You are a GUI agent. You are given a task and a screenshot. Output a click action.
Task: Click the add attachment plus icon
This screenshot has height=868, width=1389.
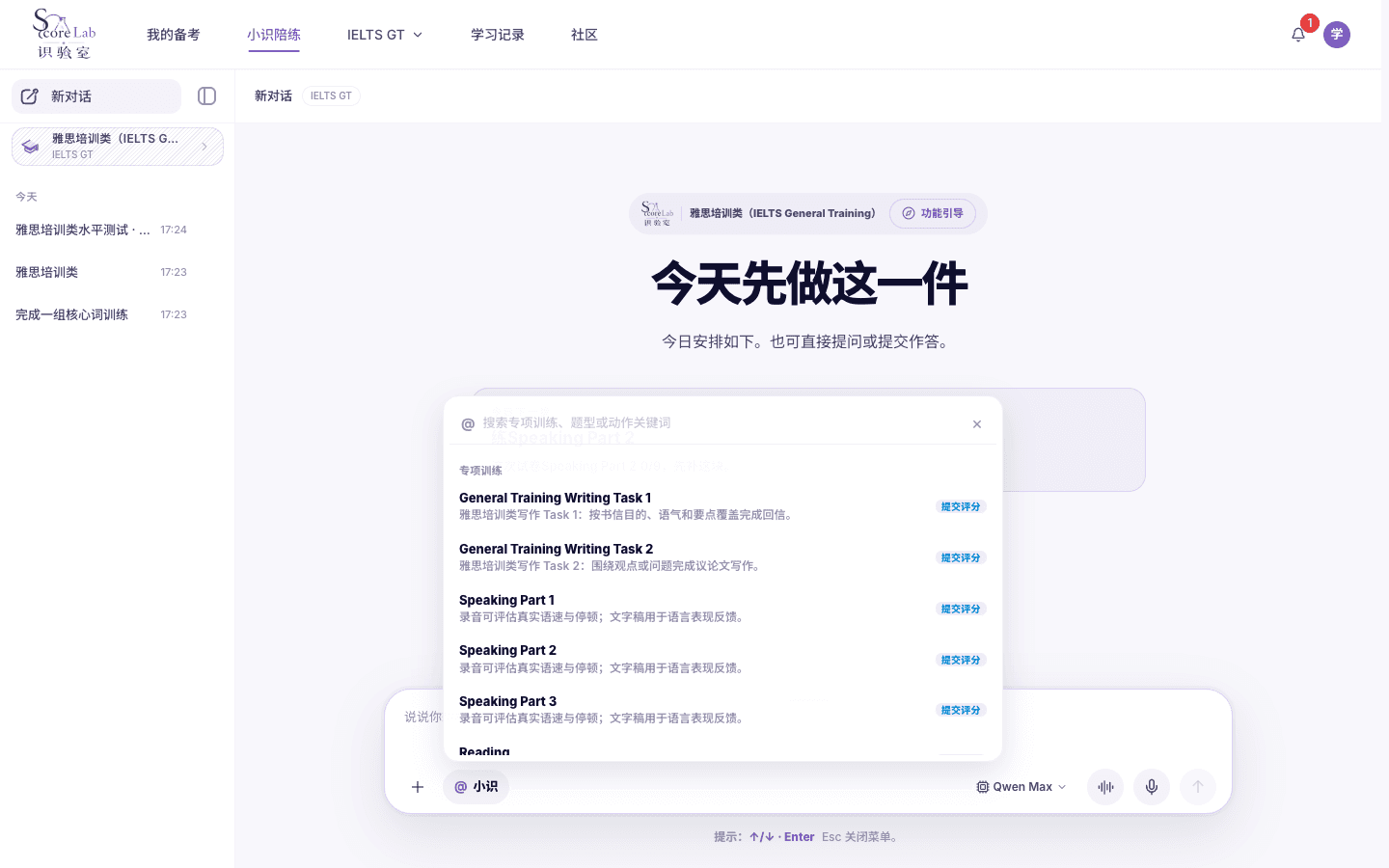[418, 787]
